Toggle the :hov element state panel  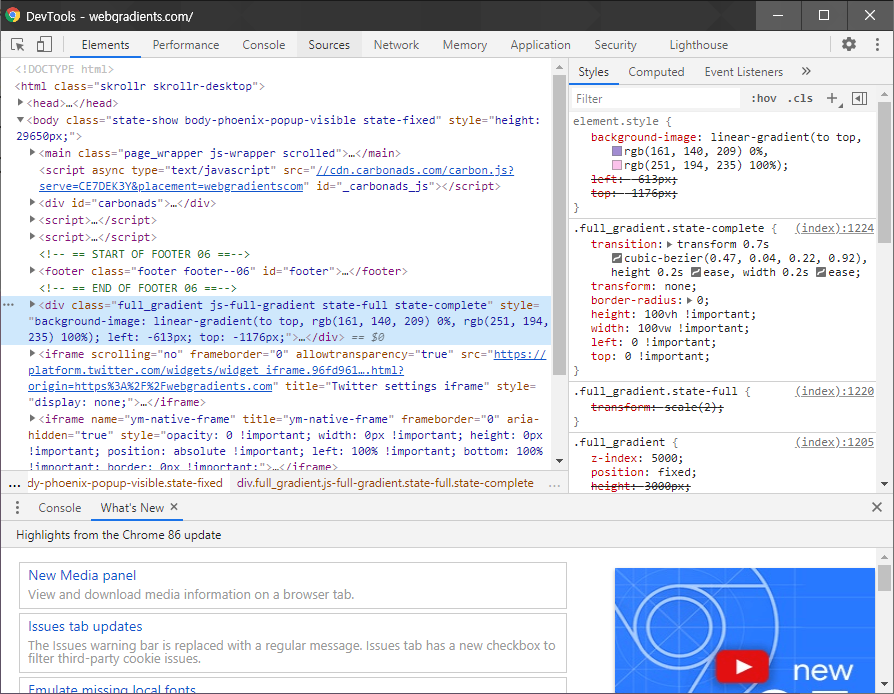(x=763, y=98)
